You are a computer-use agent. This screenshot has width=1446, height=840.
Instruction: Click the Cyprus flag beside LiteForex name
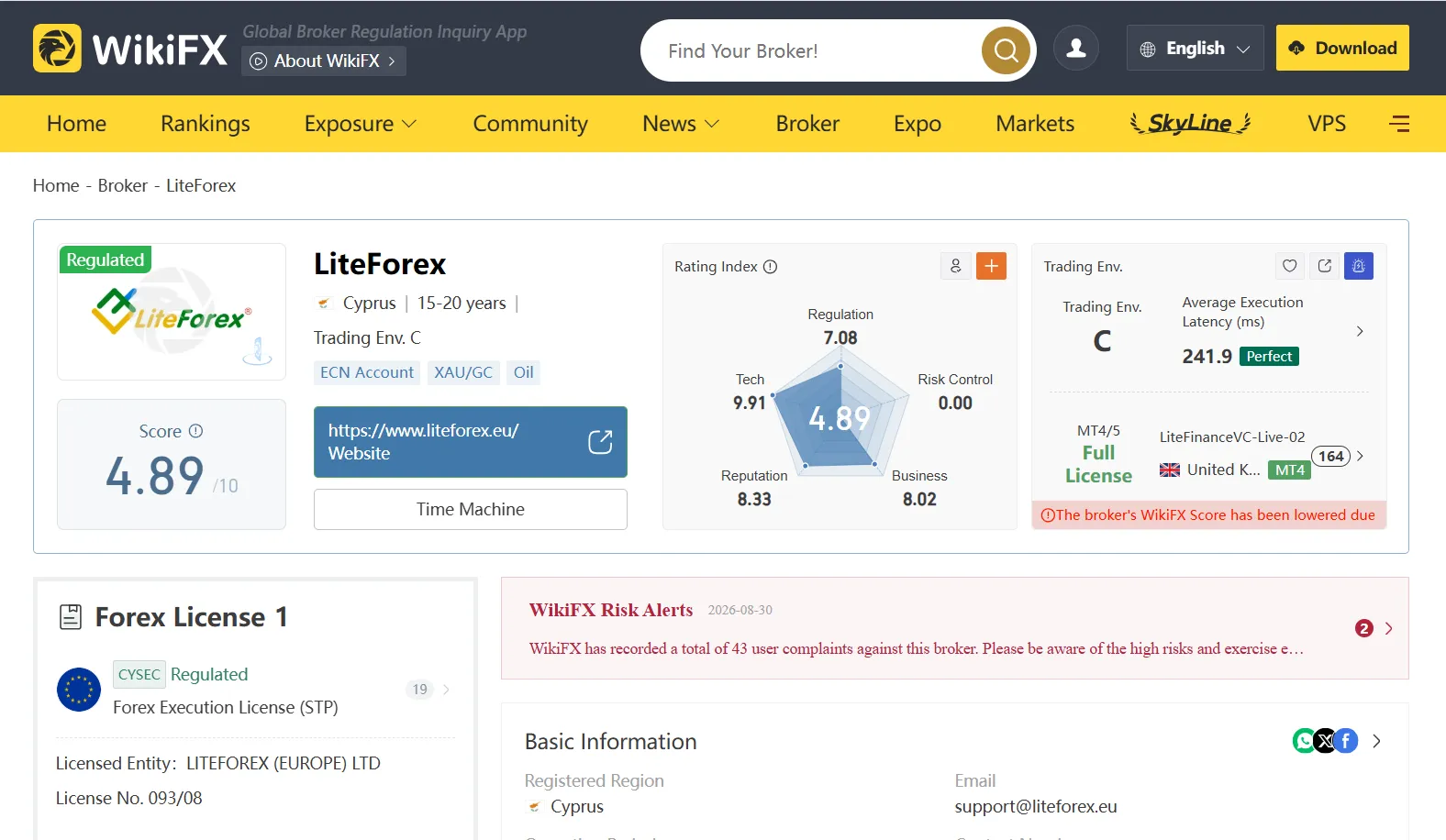[324, 304]
